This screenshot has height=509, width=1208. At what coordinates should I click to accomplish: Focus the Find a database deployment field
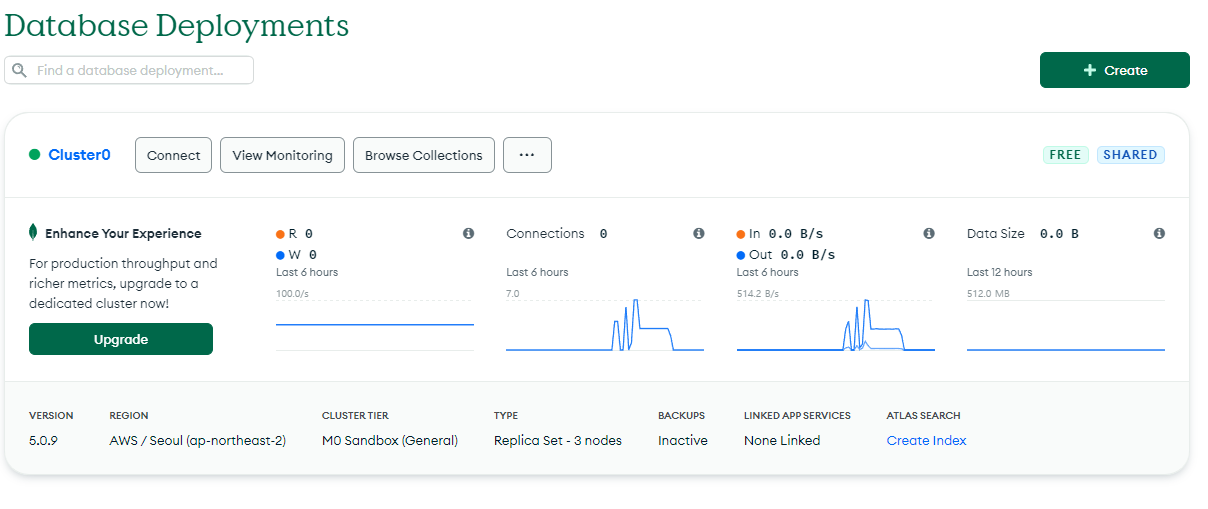[x=129, y=70]
